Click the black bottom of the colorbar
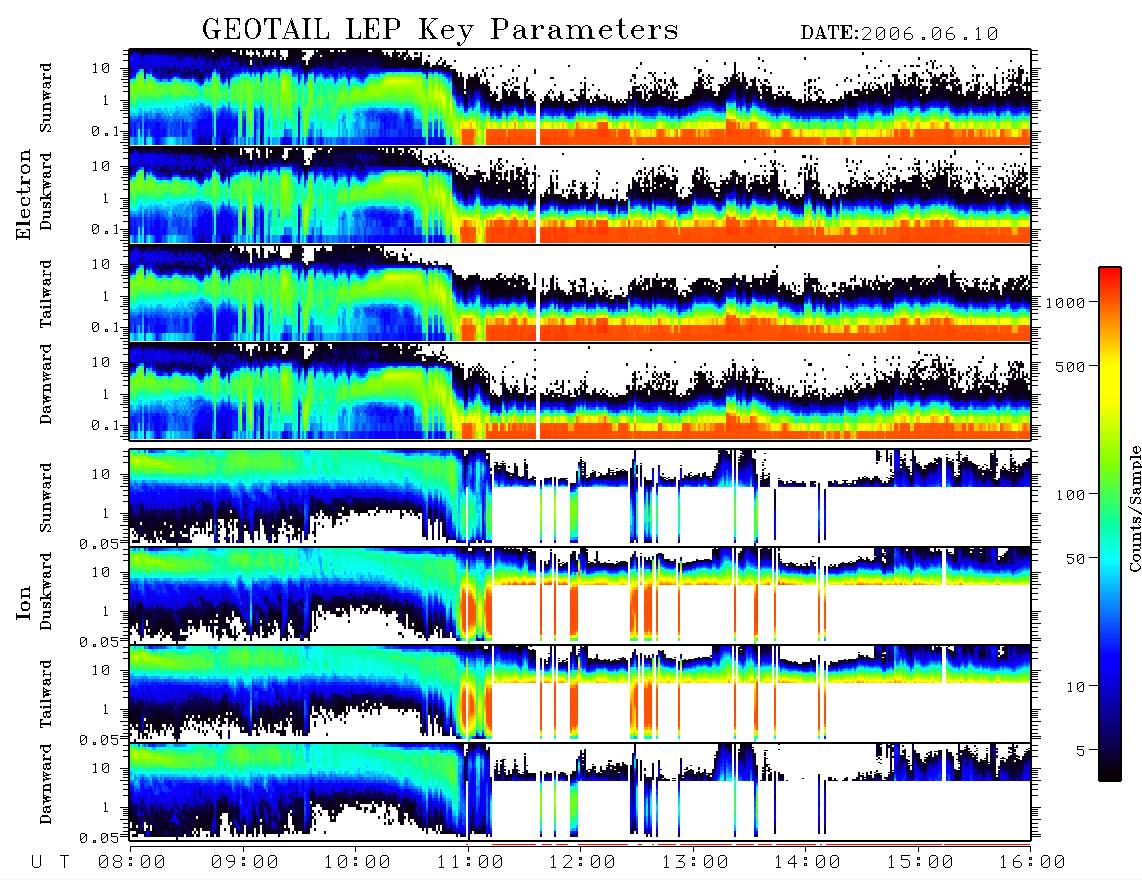 [x=1109, y=772]
